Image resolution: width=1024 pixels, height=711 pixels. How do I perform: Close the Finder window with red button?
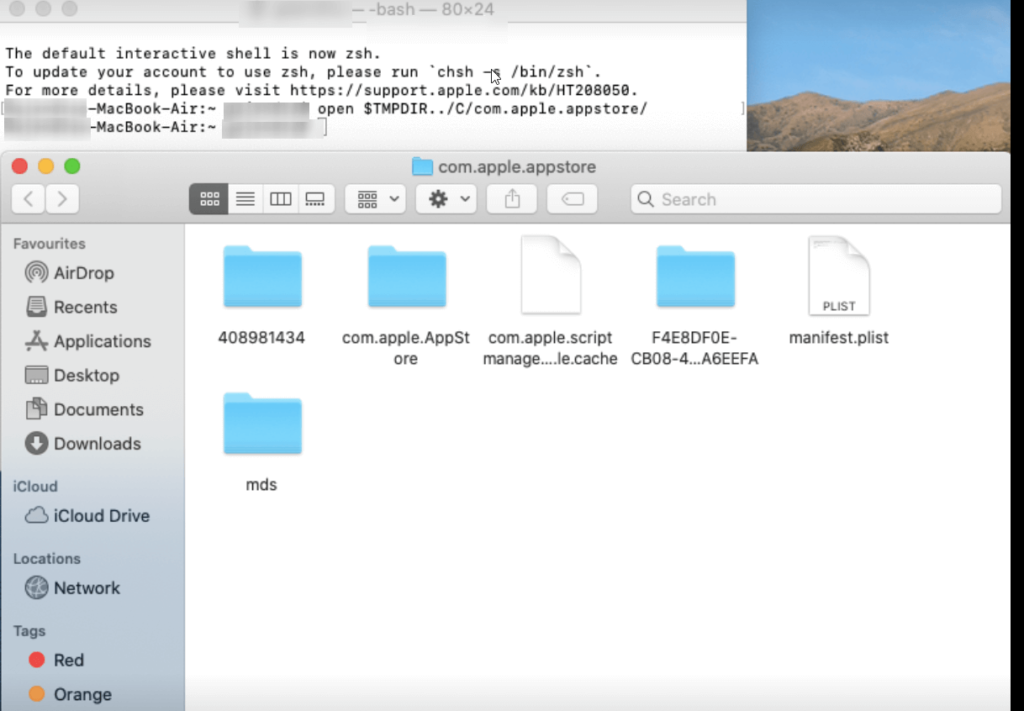pyautogui.click(x=20, y=166)
